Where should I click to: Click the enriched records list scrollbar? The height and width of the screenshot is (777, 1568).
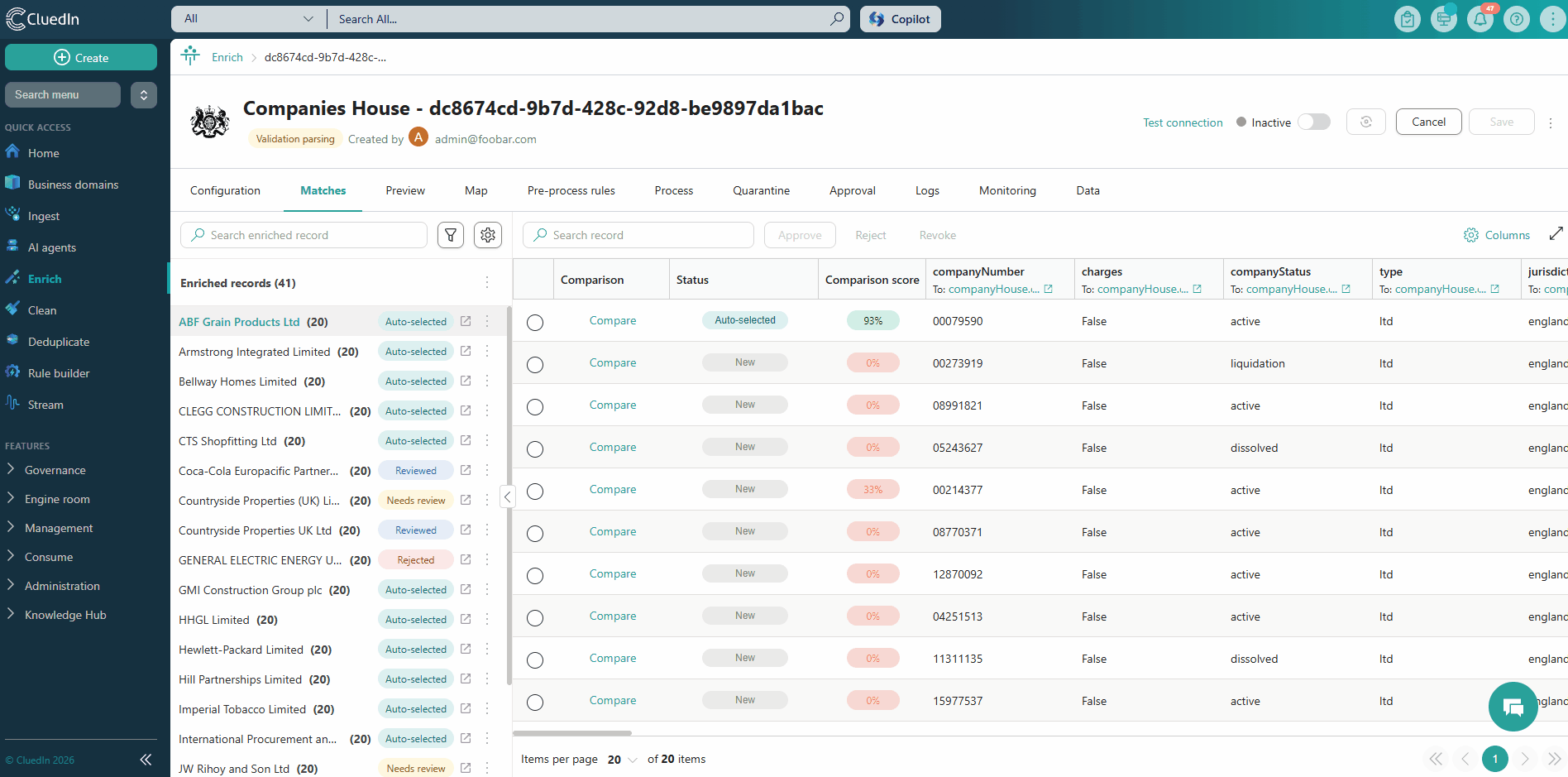click(509, 496)
